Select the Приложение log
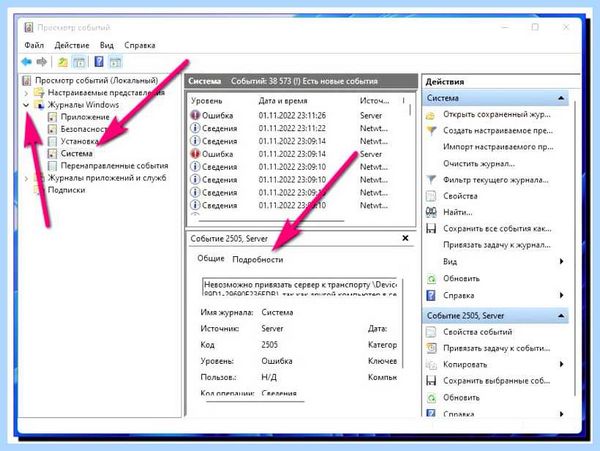This screenshot has width=600, height=451. [x=85, y=117]
